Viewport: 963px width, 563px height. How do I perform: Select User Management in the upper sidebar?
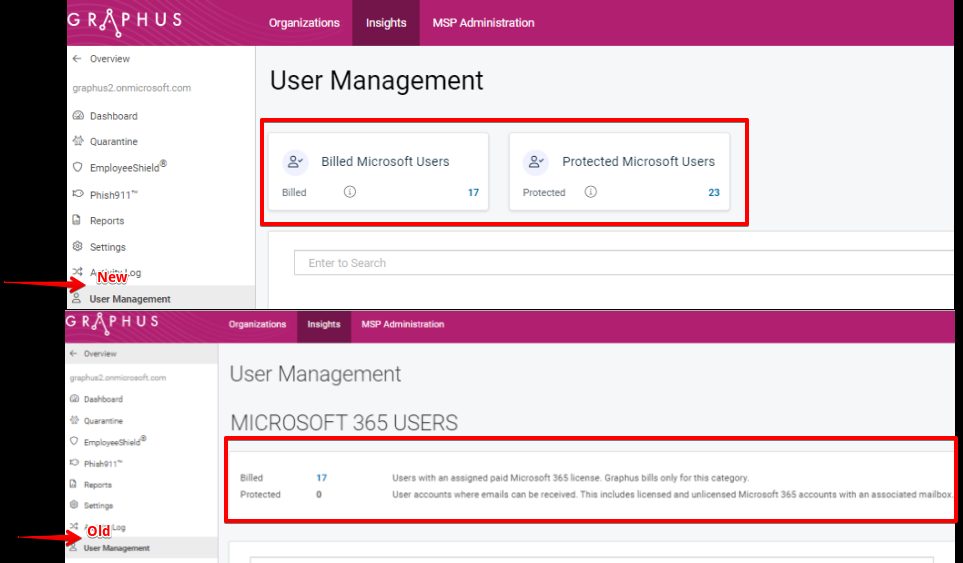(x=130, y=299)
